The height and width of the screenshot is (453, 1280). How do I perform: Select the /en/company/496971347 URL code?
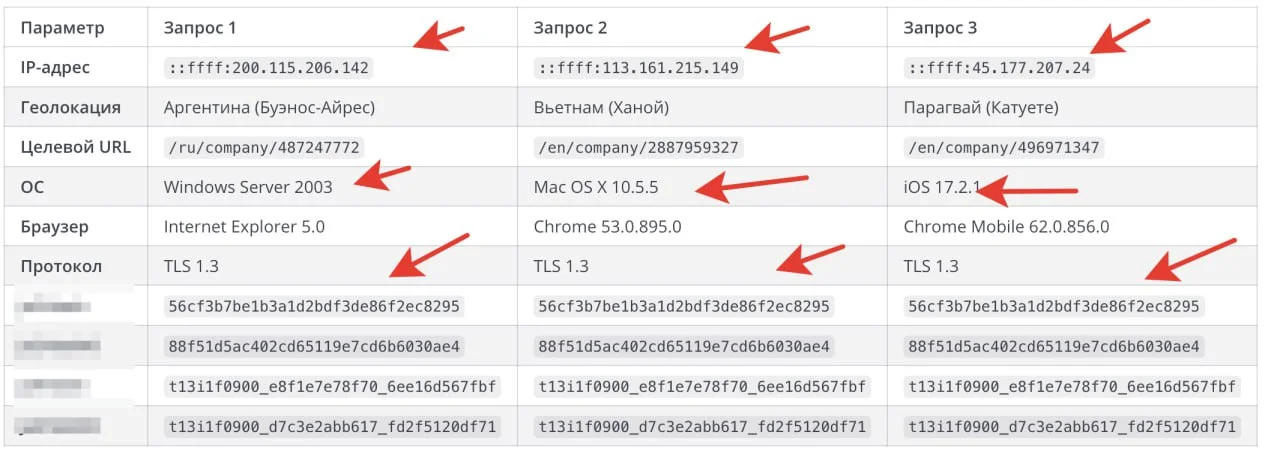tap(1003, 147)
